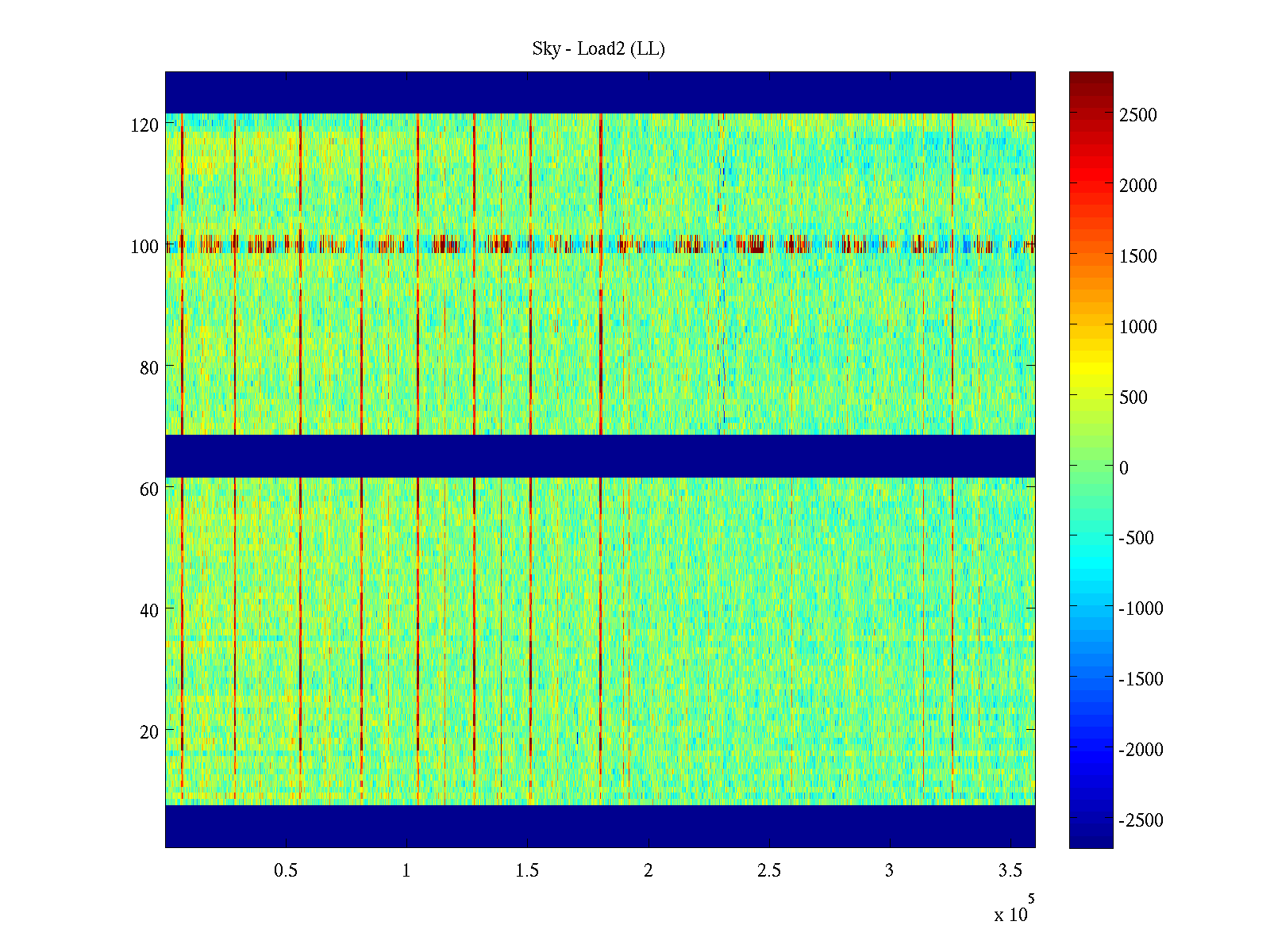The width and height of the screenshot is (1270, 952).
Task: Pick the dark red top of colorbar
Action: pos(1091,78)
